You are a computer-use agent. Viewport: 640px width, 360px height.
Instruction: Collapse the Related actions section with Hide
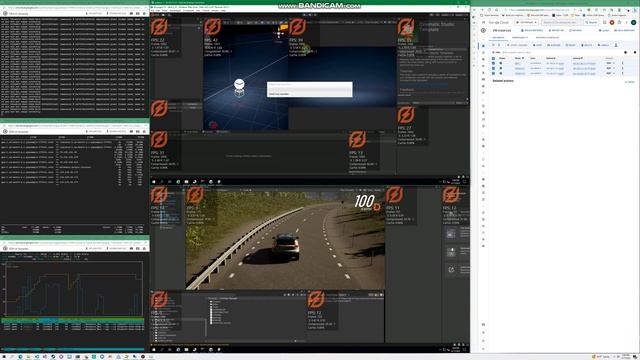[x=630, y=82]
